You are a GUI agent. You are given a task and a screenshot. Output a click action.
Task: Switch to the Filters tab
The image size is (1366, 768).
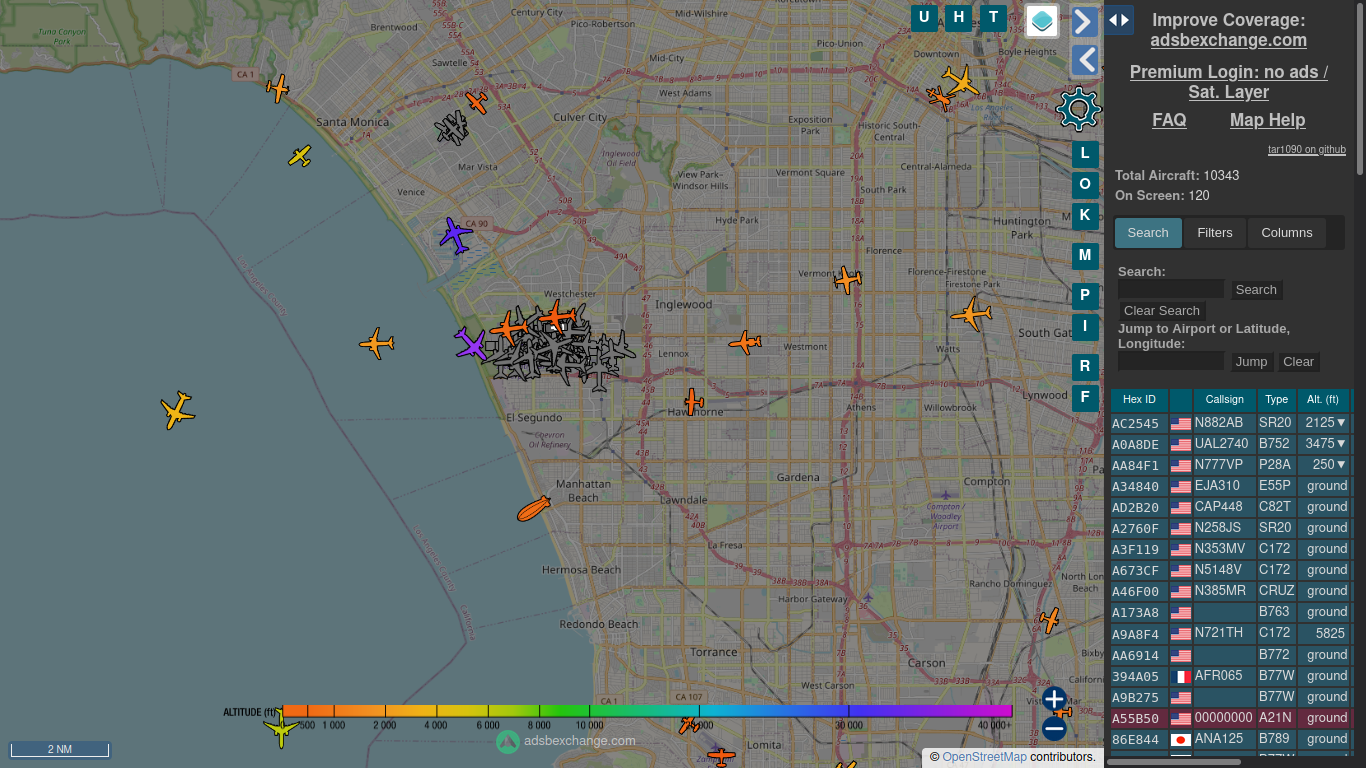(x=1215, y=233)
